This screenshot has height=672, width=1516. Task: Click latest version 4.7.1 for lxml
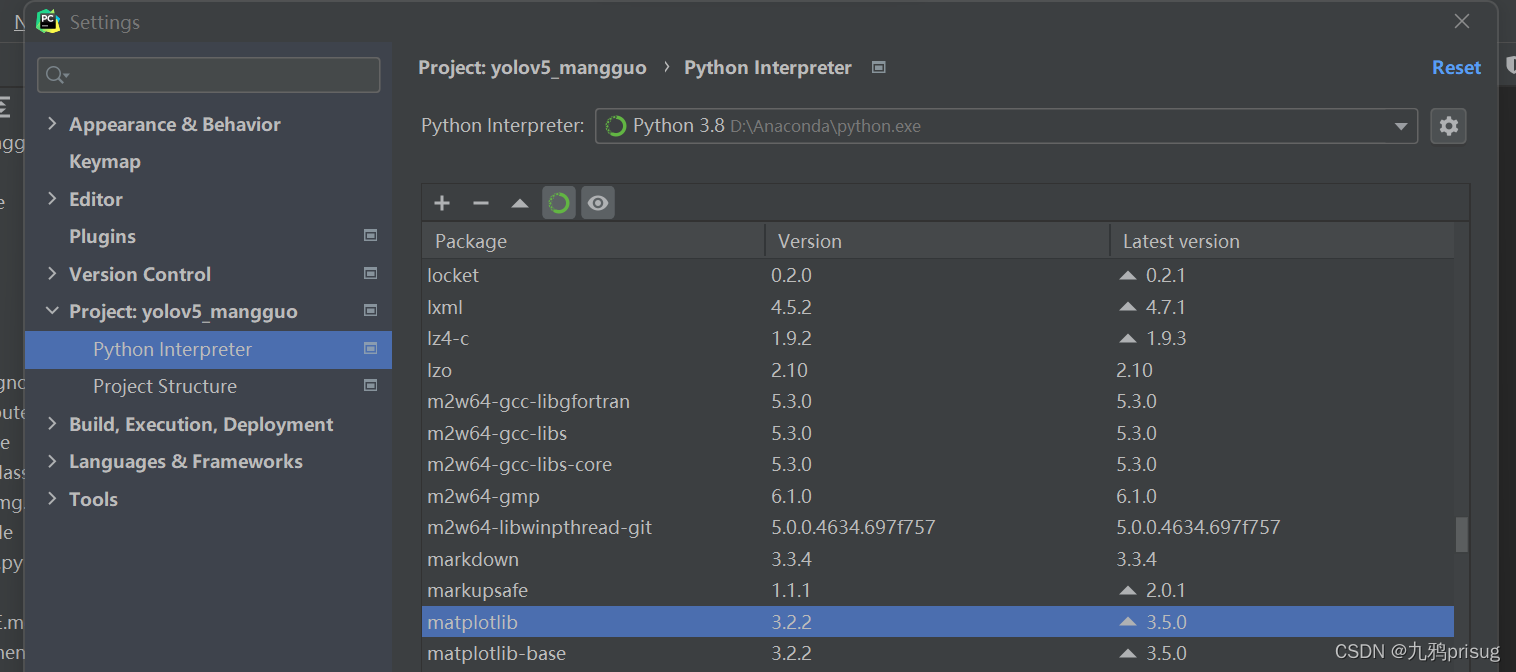[1166, 307]
